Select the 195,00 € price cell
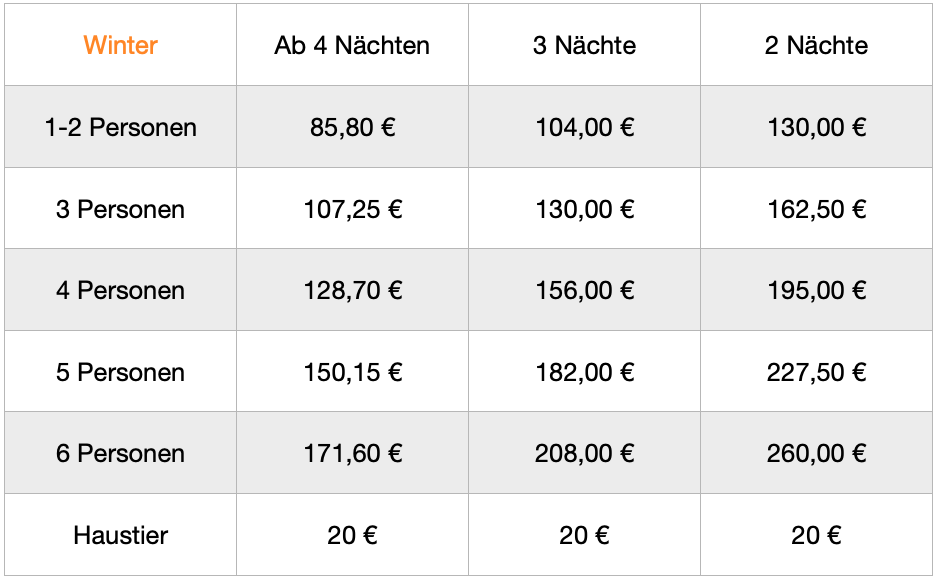Screen dimensions: 937x579 click(816, 290)
